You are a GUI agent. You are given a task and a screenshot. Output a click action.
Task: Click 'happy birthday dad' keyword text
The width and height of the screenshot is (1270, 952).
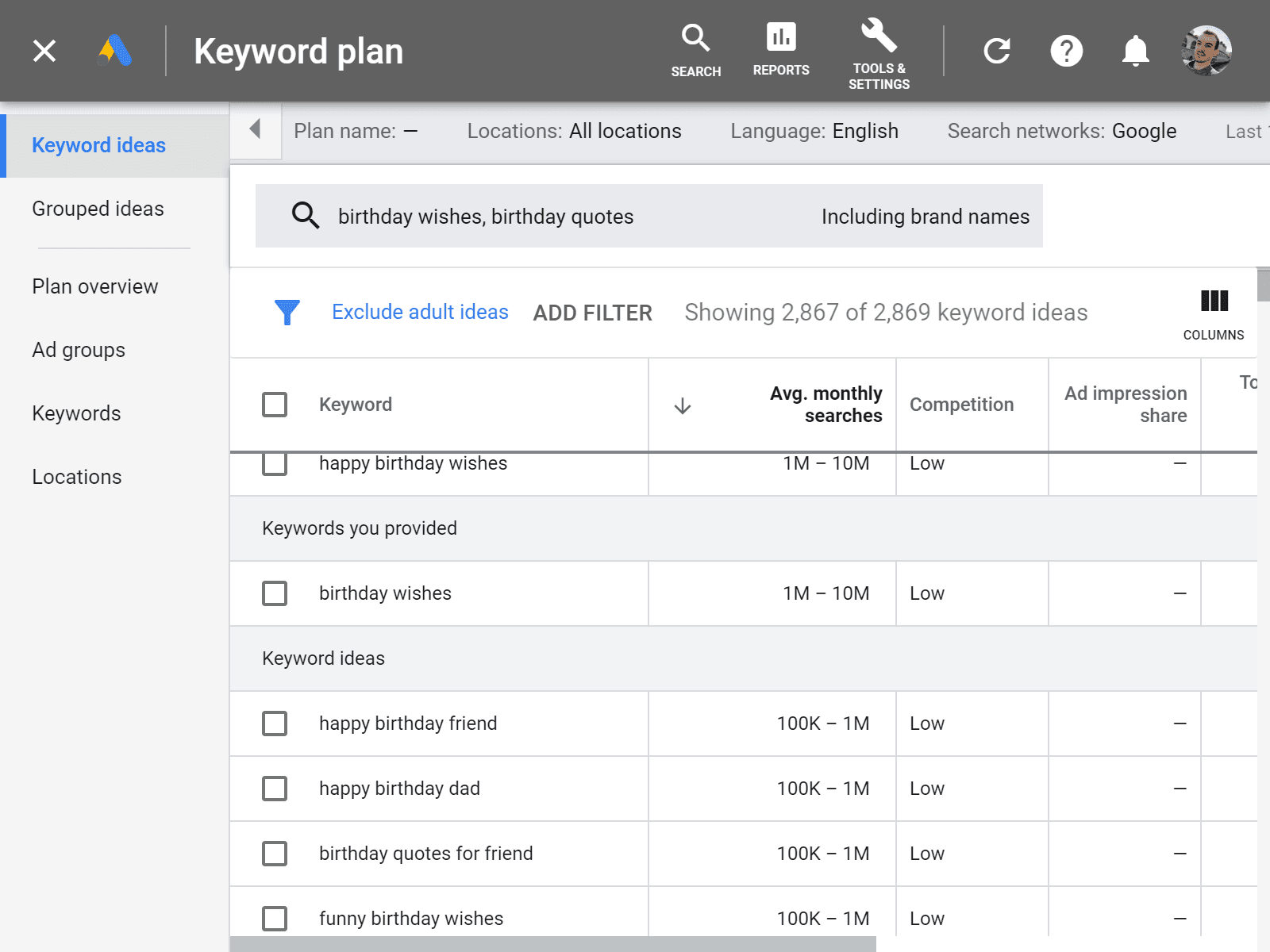tap(399, 789)
